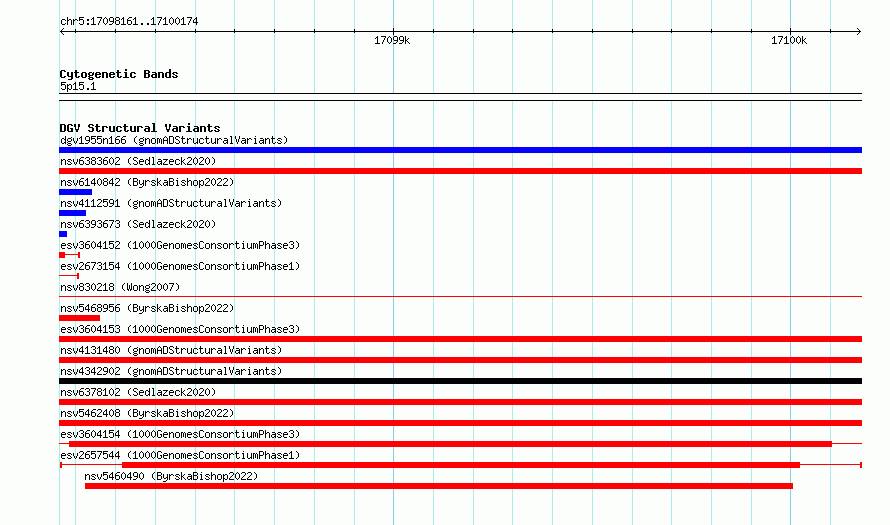The height and width of the screenshot is (525, 890).
Task: Click the red bar under esv3604153
Action: (460, 339)
